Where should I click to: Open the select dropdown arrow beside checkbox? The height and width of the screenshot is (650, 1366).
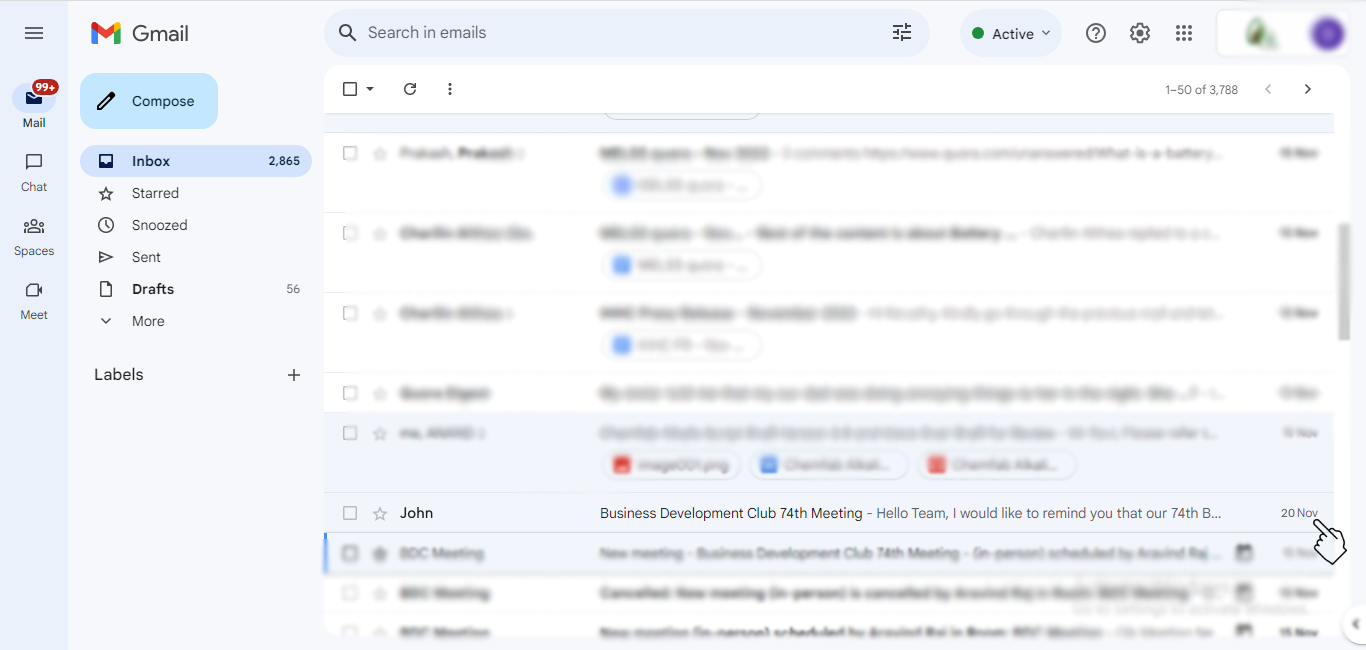[x=370, y=89]
